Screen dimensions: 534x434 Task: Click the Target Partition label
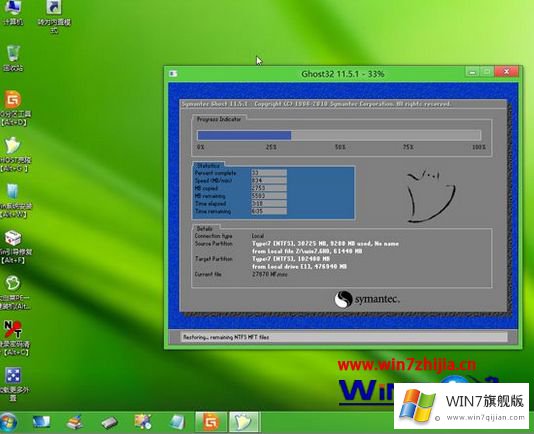214,259
